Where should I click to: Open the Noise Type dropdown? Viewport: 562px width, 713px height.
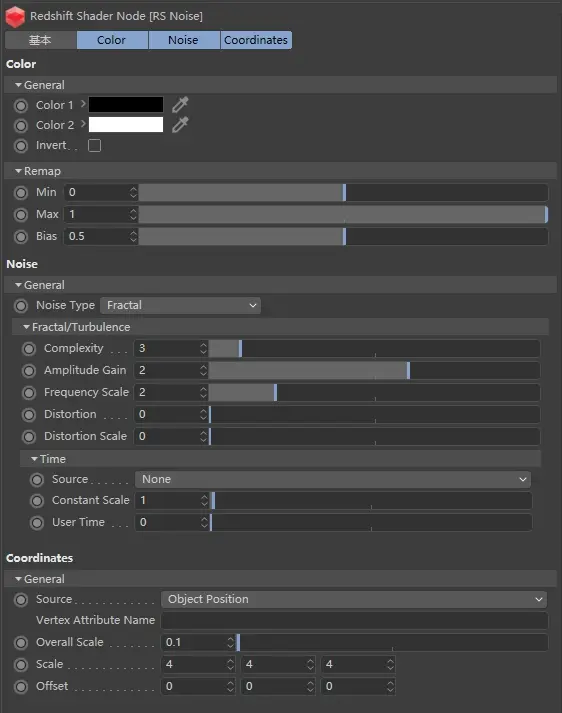181,305
